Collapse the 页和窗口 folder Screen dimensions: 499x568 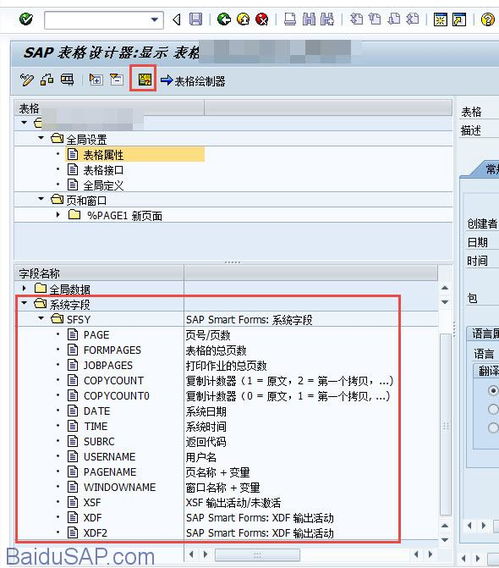pos(41,199)
